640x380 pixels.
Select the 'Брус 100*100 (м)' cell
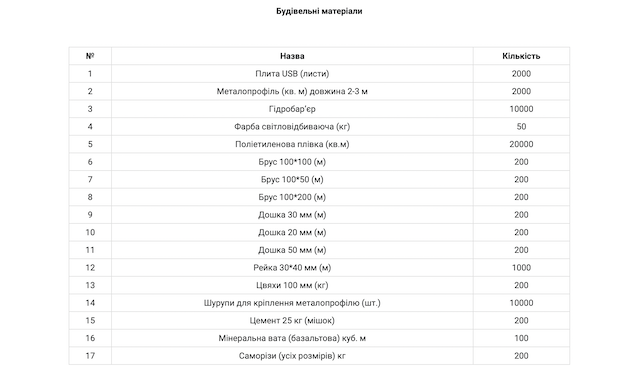point(292,162)
